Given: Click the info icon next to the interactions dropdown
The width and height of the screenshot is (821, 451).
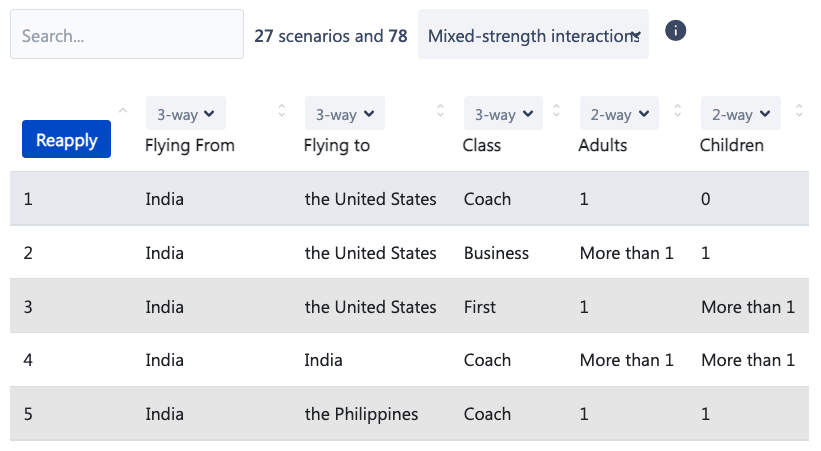Looking at the screenshot, I should [676, 31].
